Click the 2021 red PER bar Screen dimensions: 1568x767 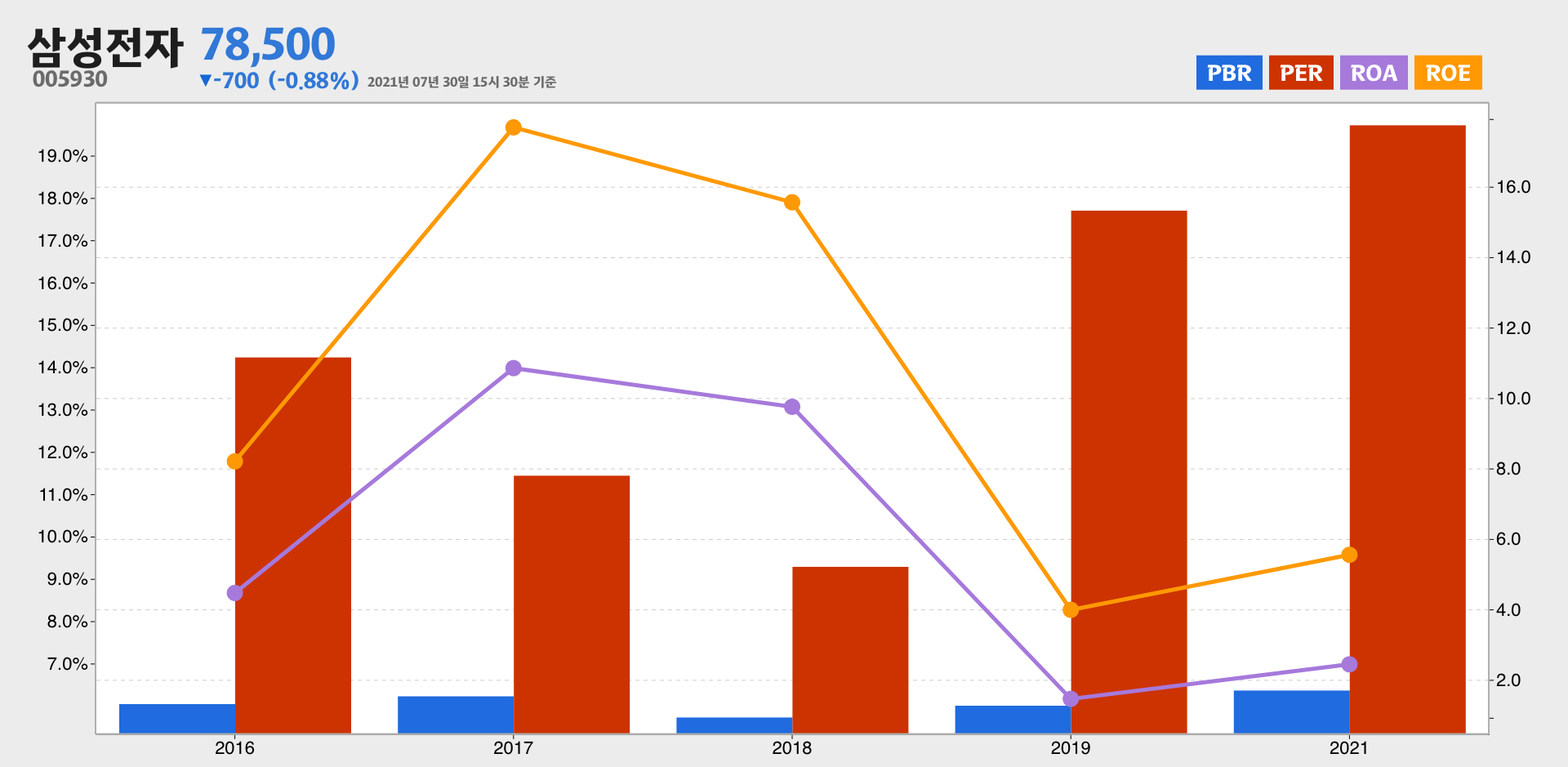pos(1407,429)
